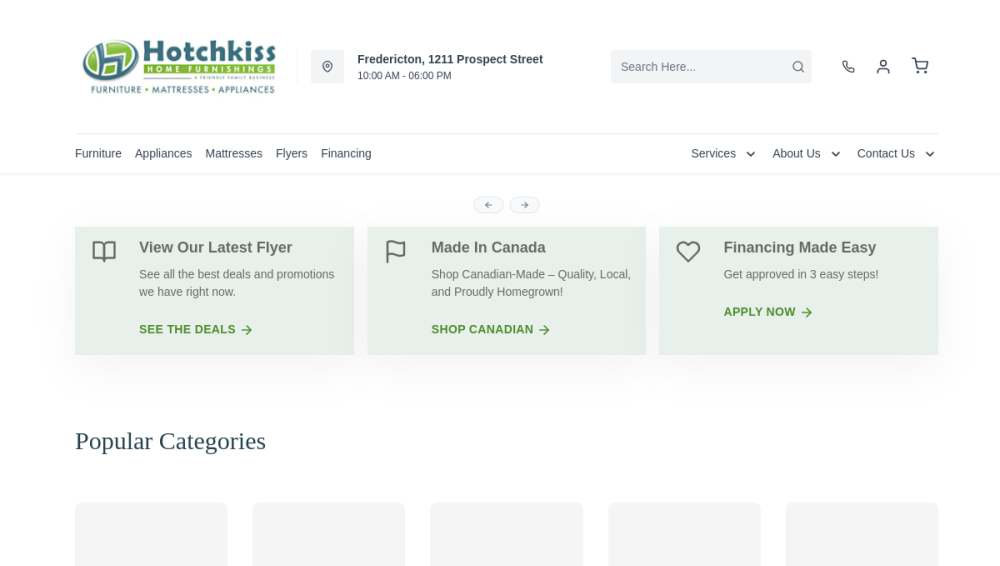Follow the SEE THE DEALS link
The height and width of the screenshot is (566, 1000).
(x=196, y=329)
